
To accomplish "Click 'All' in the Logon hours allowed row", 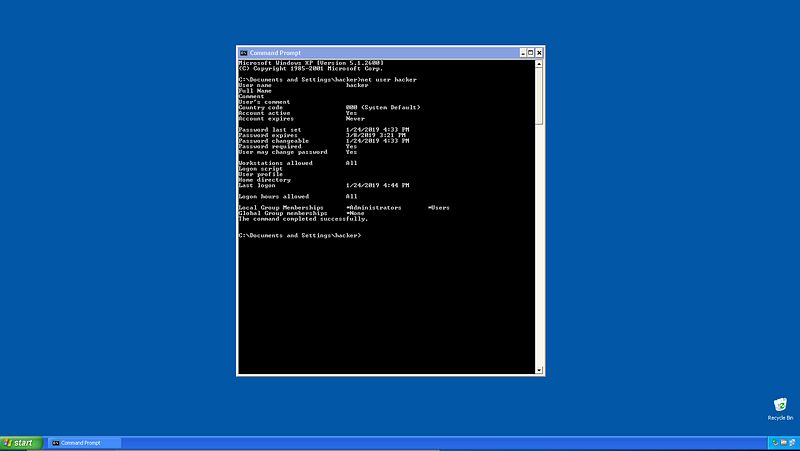I will [351, 196].
